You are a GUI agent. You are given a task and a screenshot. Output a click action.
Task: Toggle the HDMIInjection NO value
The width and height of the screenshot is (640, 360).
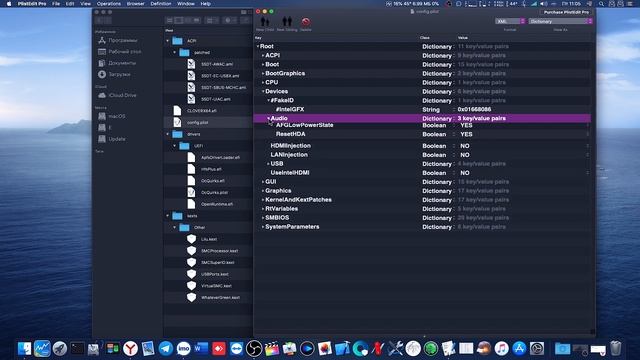point(464,146)
